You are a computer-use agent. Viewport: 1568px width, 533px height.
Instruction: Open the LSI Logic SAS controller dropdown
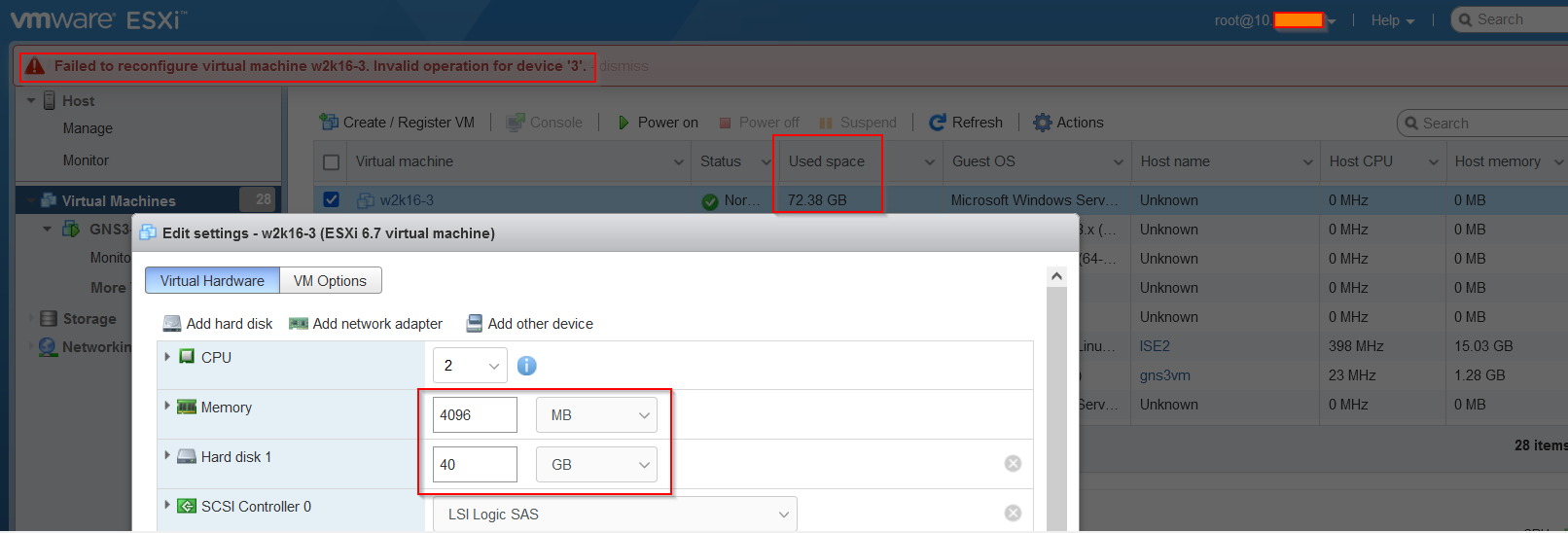(615, 515)
